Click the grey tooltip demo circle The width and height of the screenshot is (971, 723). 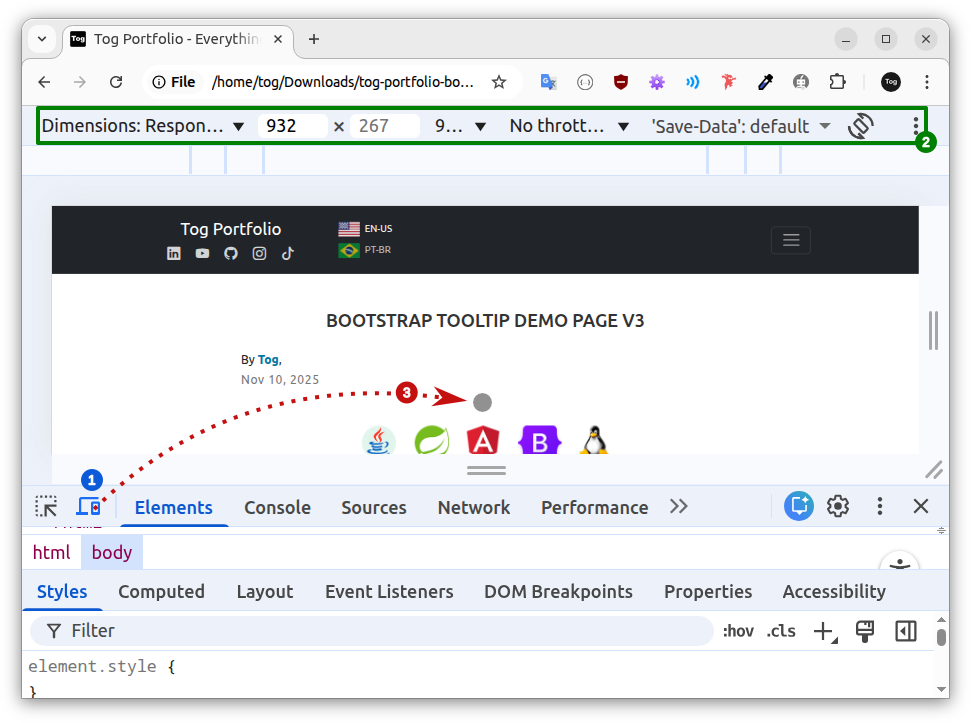tap(482, 402)
